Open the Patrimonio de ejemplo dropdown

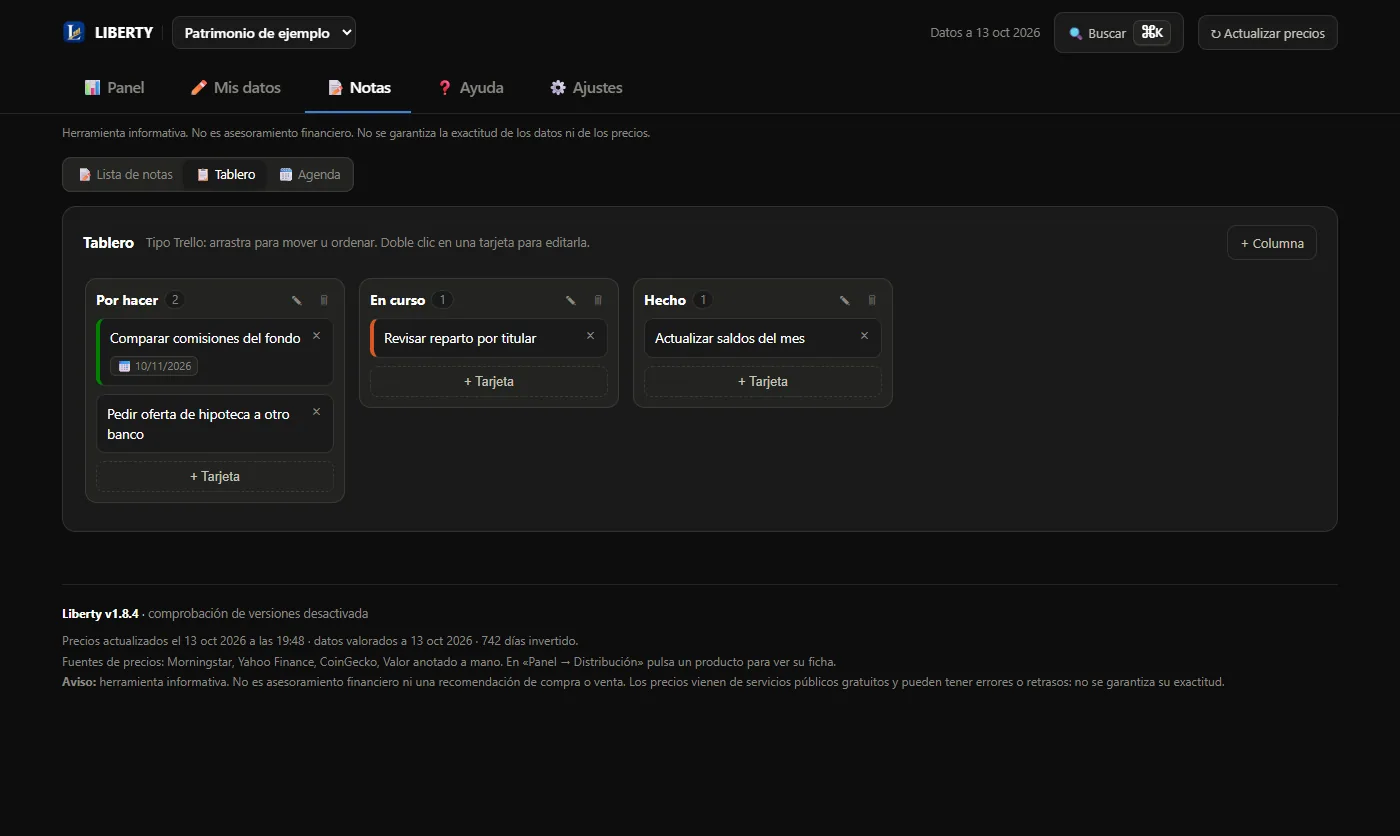point(264,33)
